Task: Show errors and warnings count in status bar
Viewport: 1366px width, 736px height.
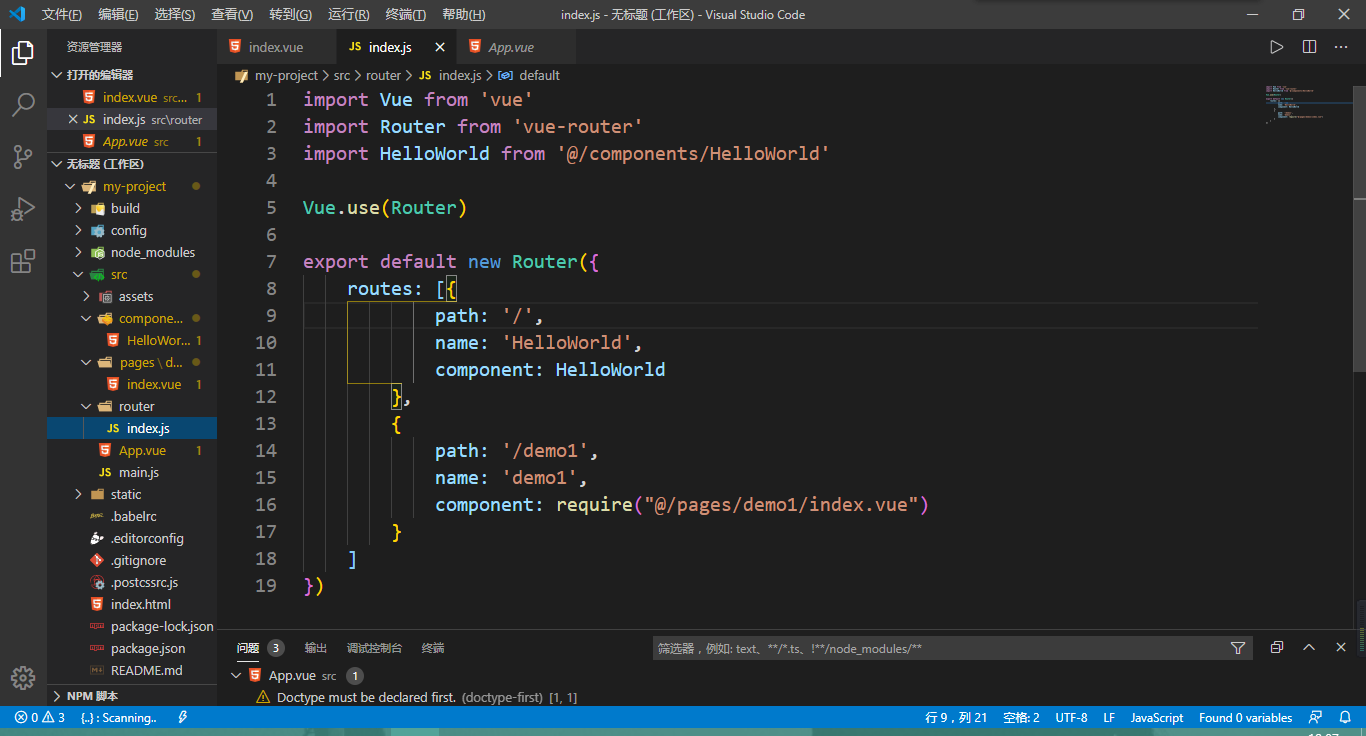Action: [x=40, y=718]
